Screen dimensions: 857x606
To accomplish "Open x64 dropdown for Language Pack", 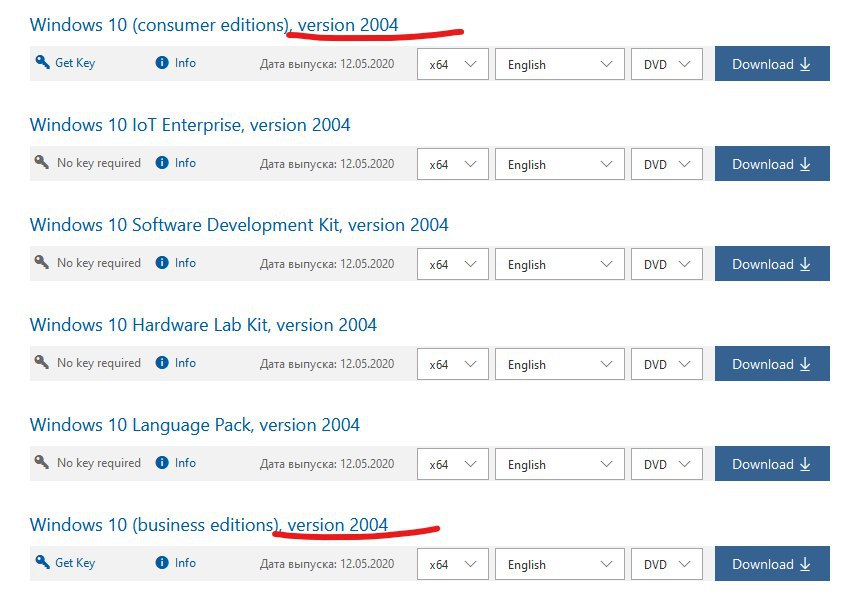I will (453, 464).
